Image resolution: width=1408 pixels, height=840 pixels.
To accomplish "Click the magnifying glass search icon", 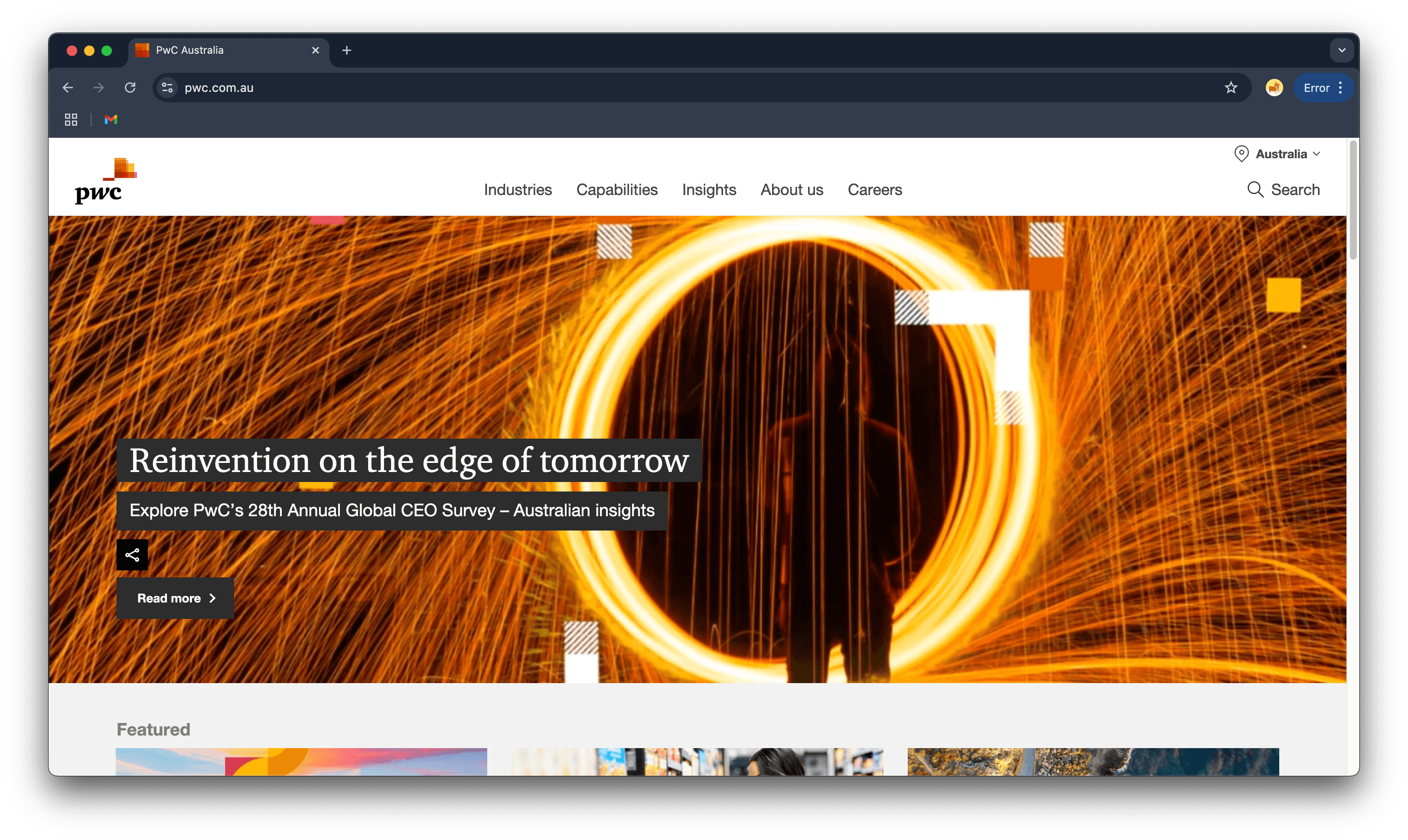I will click(1255, 189).
